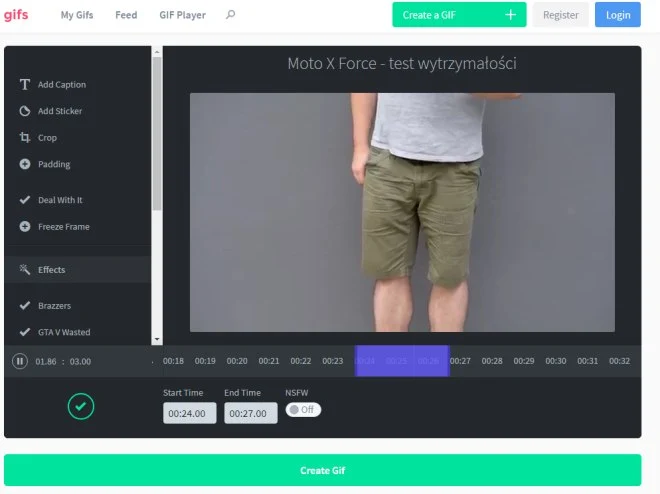Open search with the magnifier icon

pyautogui.click(x=230, y=15)
